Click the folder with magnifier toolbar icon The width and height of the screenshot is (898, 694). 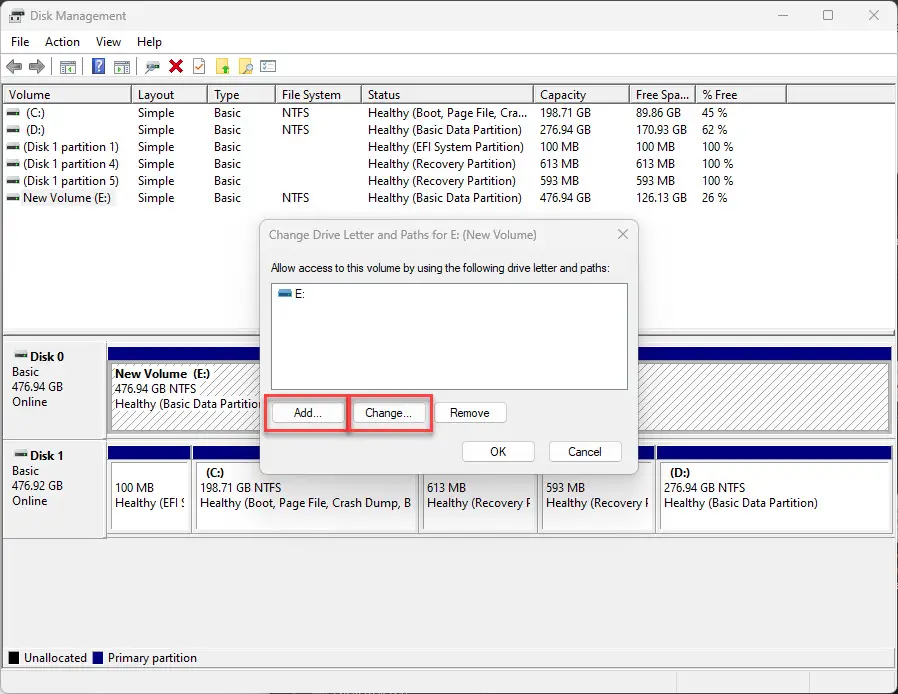pos(245,67)
